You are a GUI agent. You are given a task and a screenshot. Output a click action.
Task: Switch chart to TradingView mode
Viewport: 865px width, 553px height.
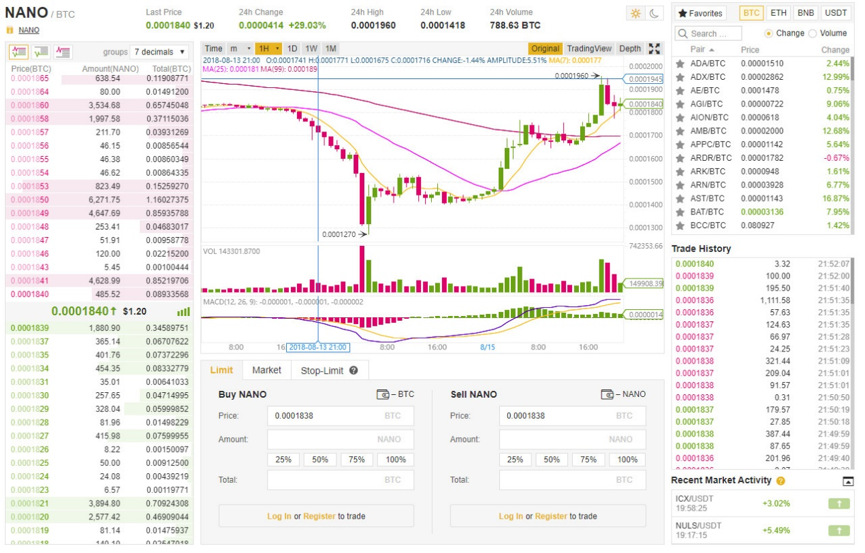[589, 49]
